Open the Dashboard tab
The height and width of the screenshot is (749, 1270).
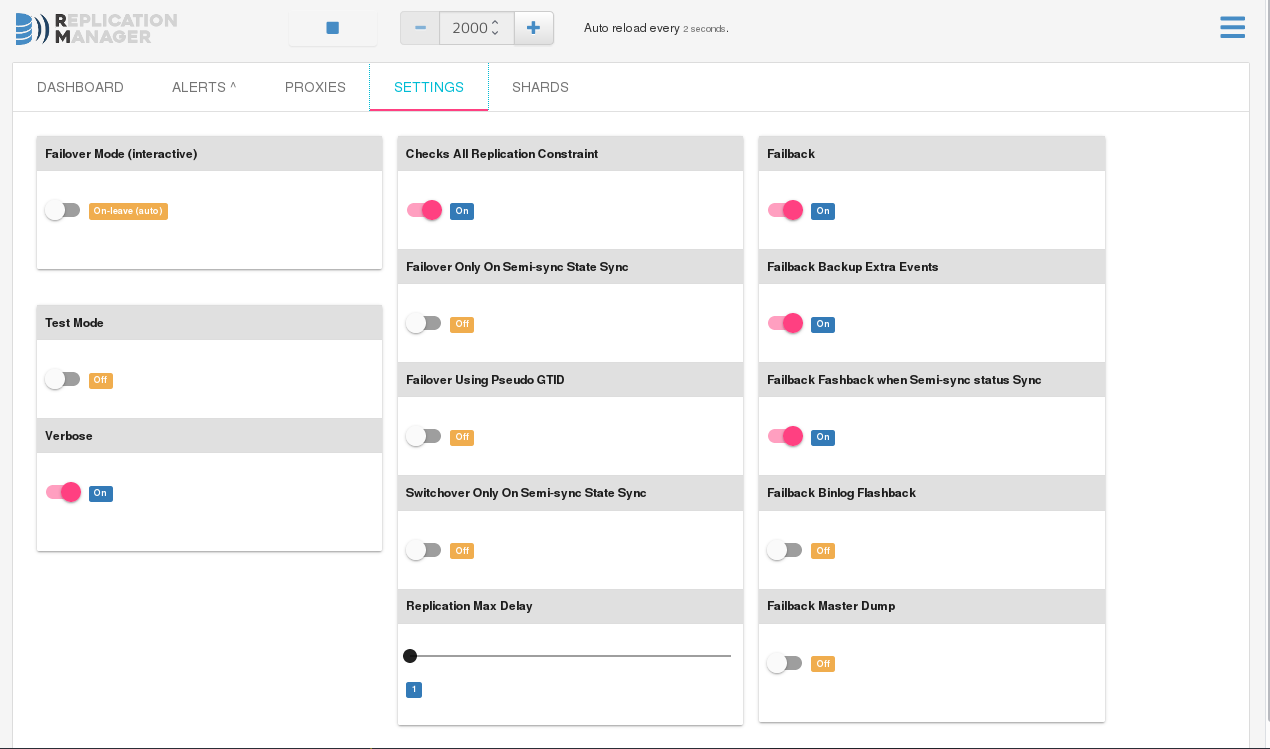click(80, 87)
